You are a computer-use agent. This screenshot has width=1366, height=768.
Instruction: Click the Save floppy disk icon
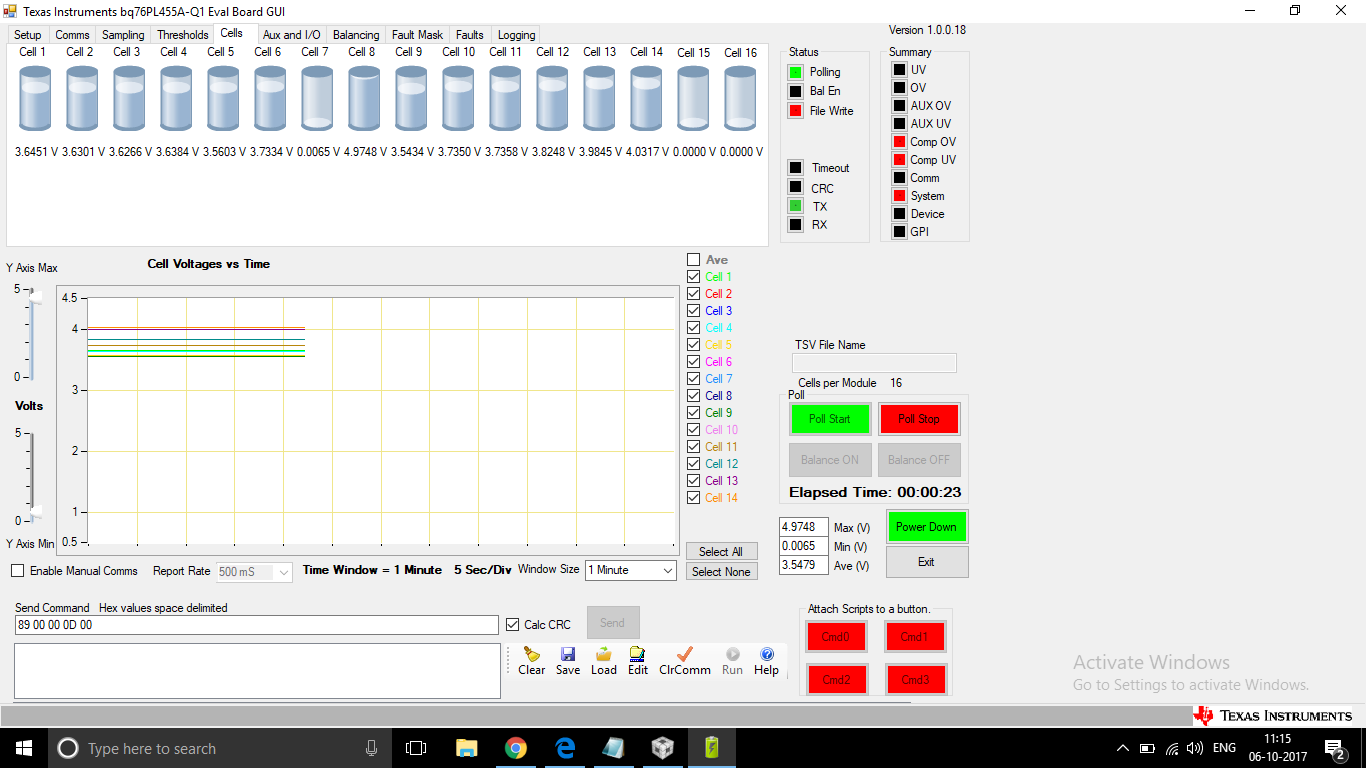coord(568,654)
